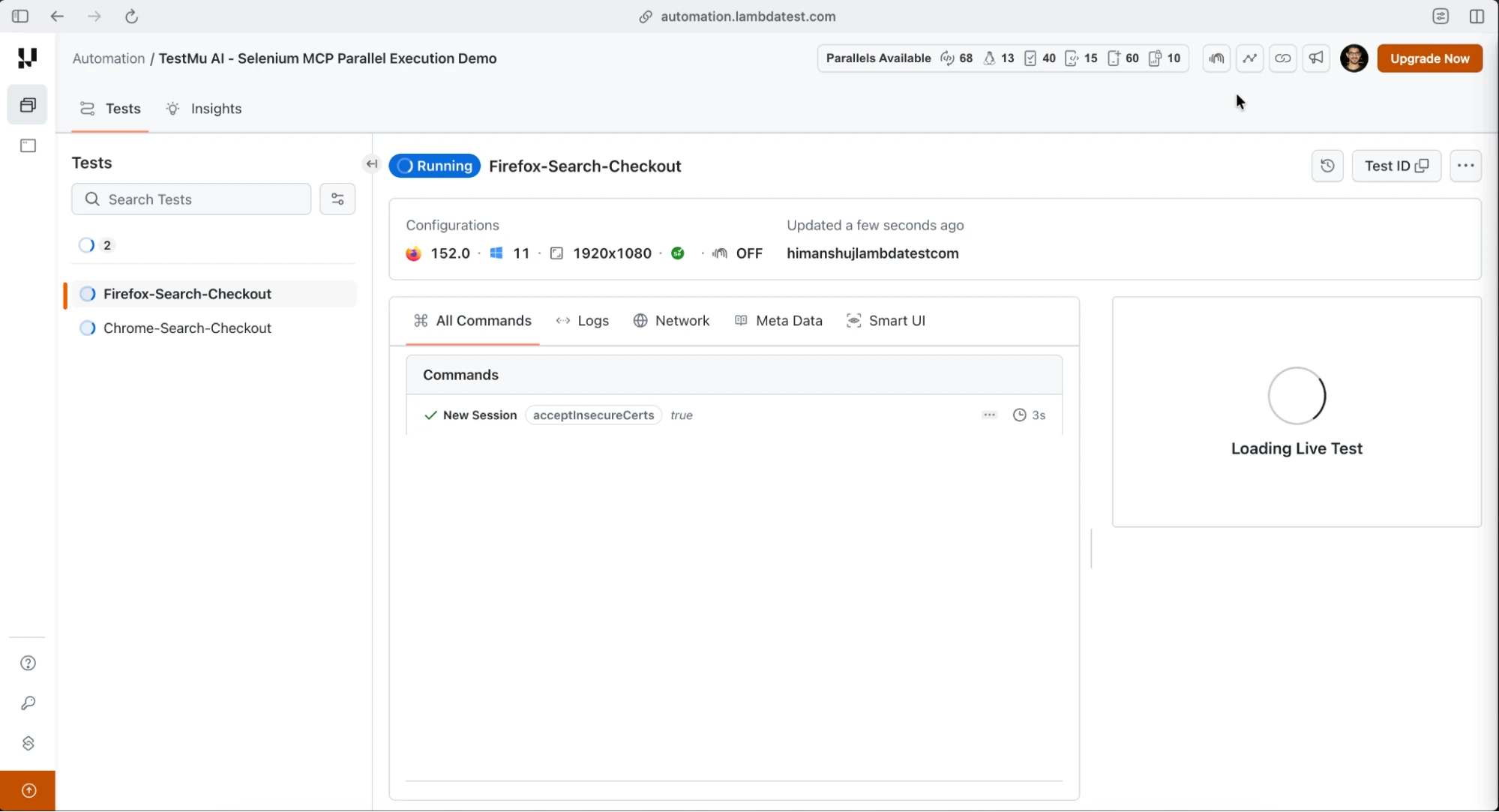Click the Upgrade Now button
The height and width of the screenshot is (812, 1499).
point(1429,58)
